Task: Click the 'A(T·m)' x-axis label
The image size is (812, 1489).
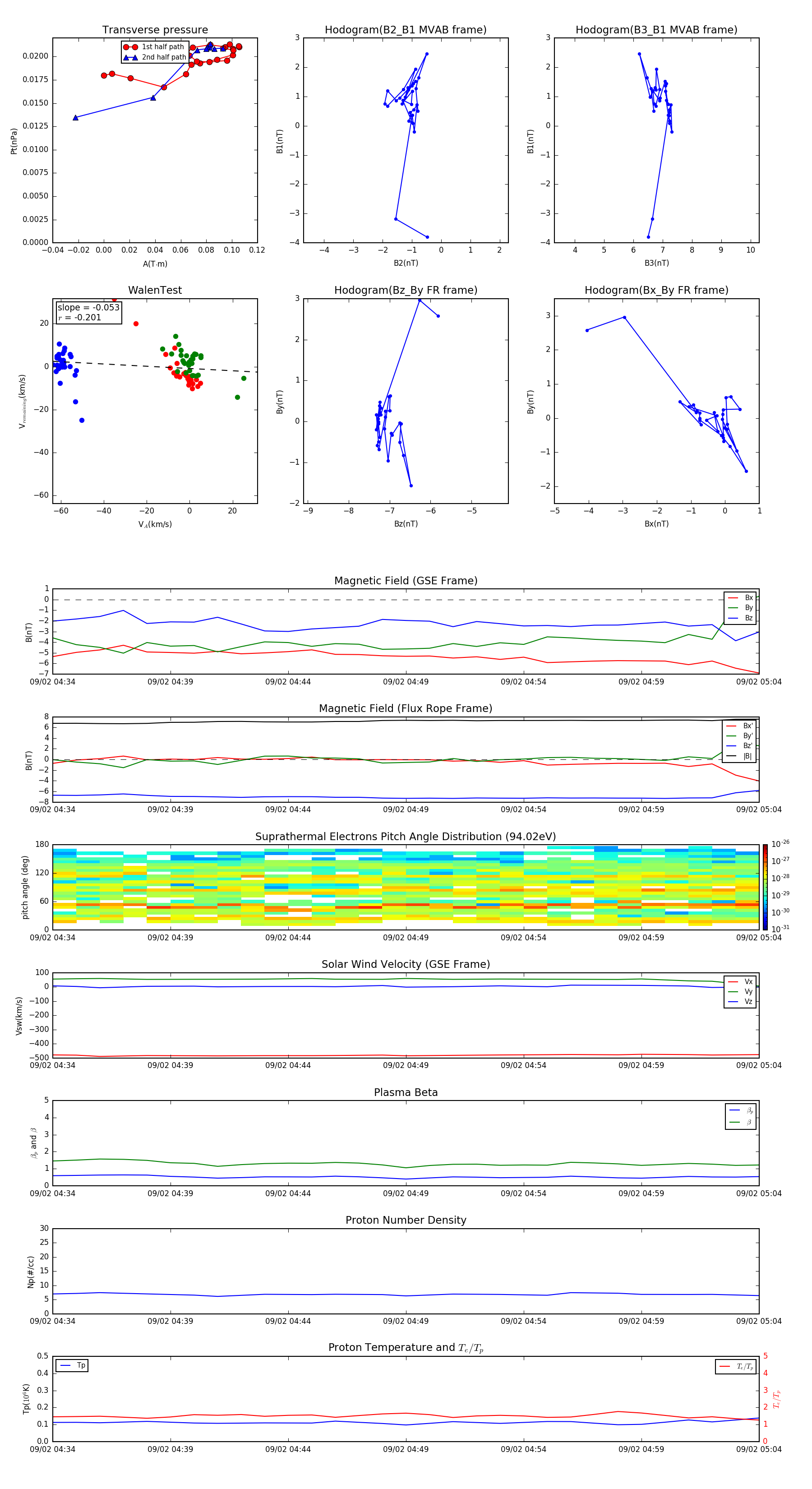Action: point(155,264)
